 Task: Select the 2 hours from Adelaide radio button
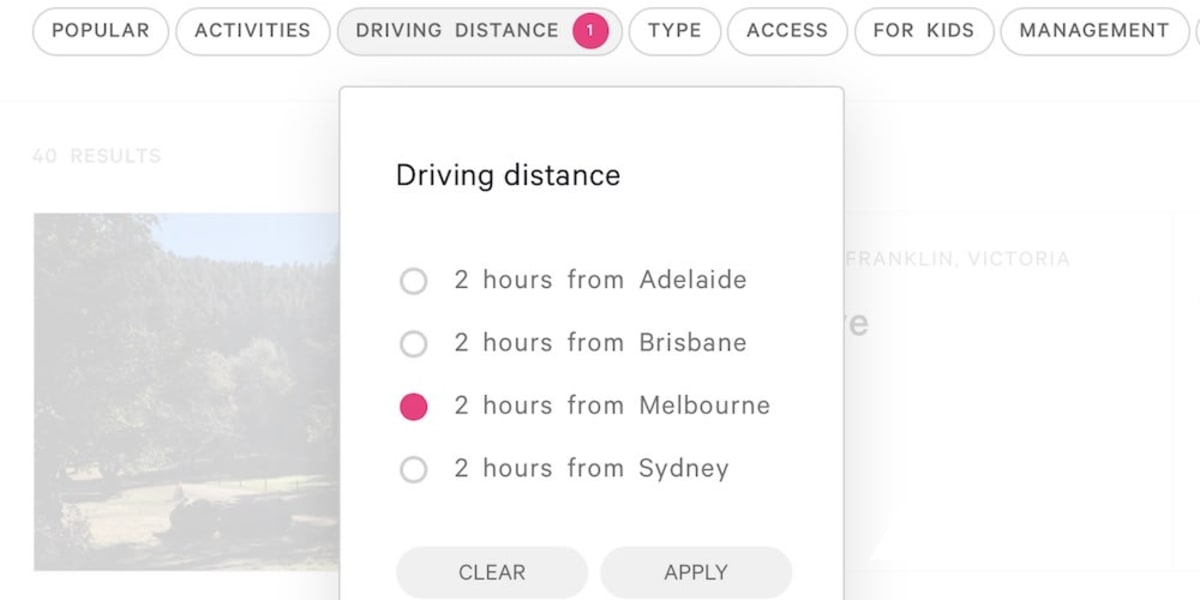click(x=413, y=281)
